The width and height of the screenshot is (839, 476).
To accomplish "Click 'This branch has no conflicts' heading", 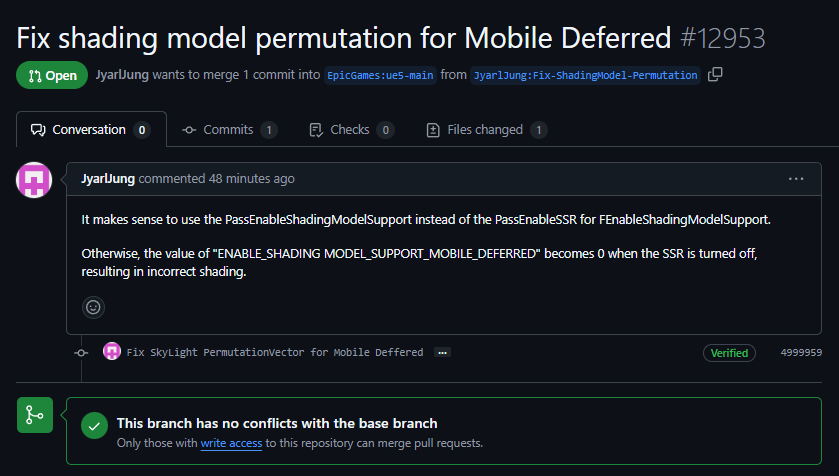I will tap(277, 424).
